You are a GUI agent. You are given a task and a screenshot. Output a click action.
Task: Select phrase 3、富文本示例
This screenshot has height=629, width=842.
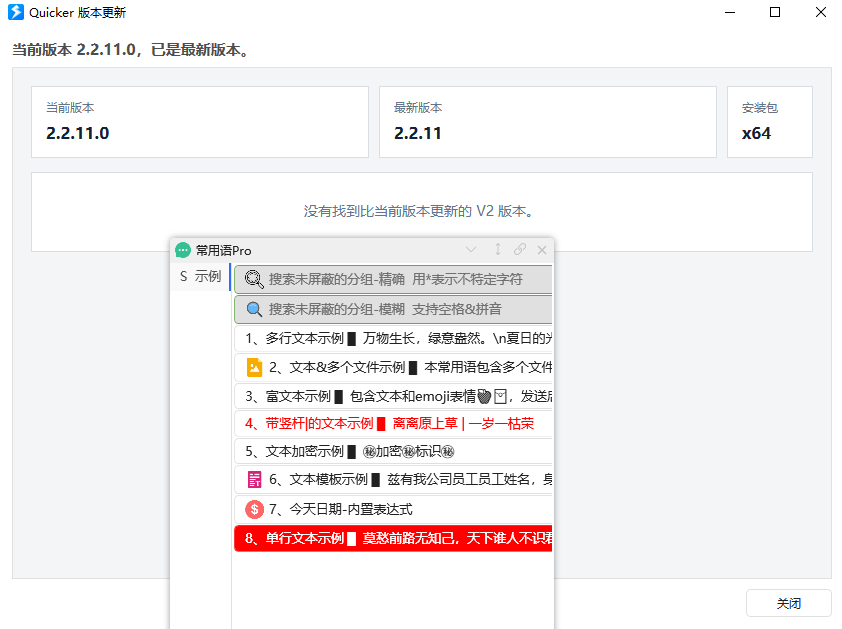pos(393,396)
